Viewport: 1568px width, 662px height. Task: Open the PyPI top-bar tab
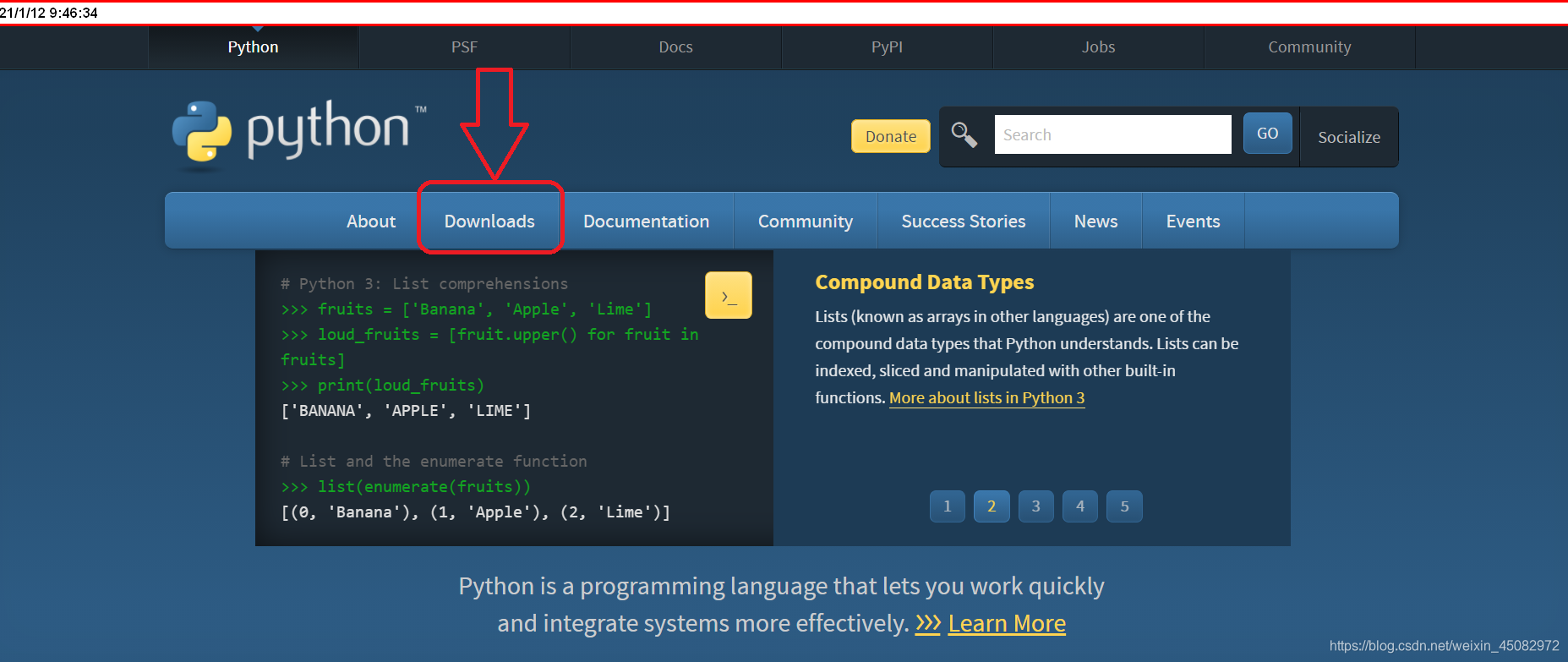point(887,47)
